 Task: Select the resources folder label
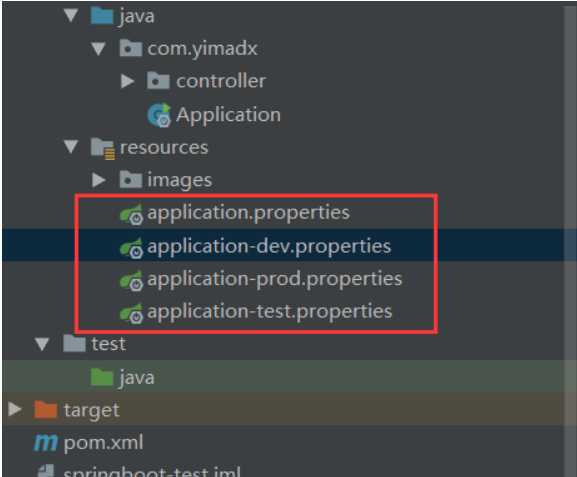[164, 148]
